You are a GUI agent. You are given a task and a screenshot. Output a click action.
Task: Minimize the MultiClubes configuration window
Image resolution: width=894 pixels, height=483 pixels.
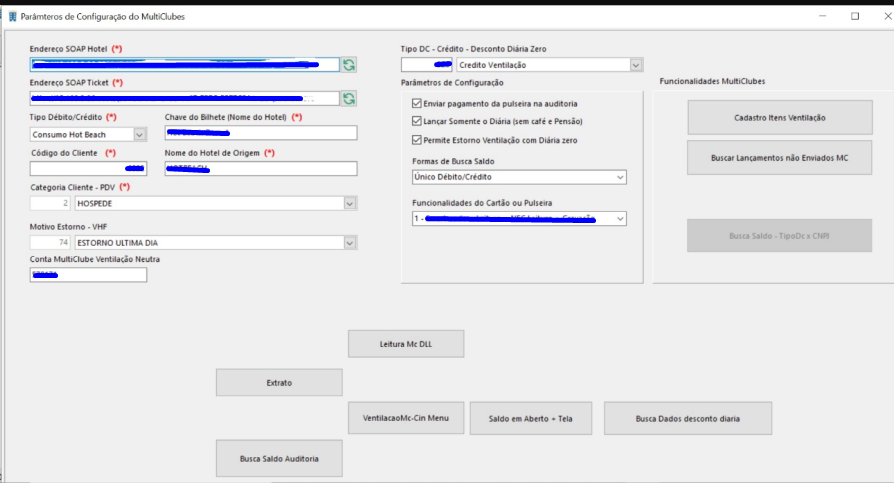pyautogui.click(x=822, y=16)
